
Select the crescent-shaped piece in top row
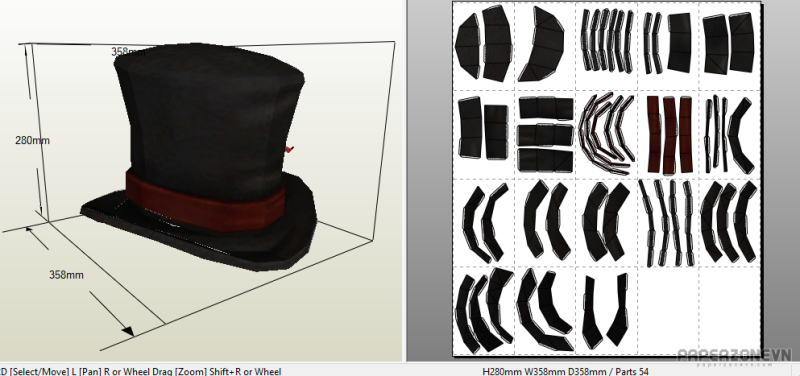[541, 44]
